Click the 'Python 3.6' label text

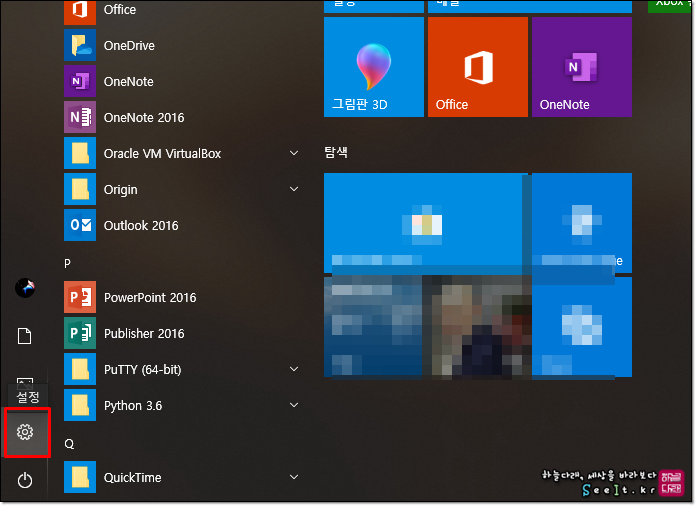[x=133, y=406]
